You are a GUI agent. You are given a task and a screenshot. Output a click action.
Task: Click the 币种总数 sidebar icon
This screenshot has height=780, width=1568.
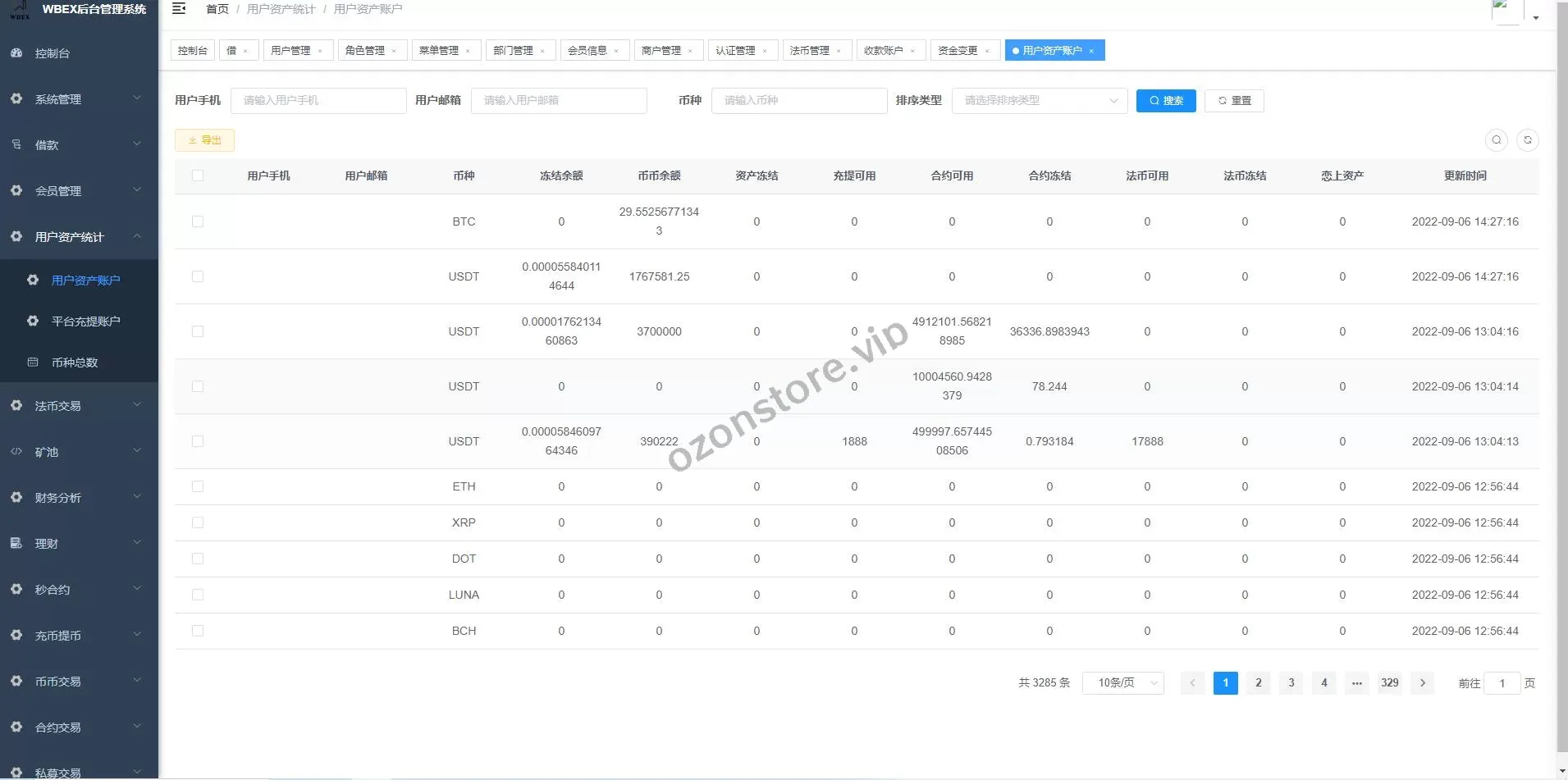click(x=33, y=363)
